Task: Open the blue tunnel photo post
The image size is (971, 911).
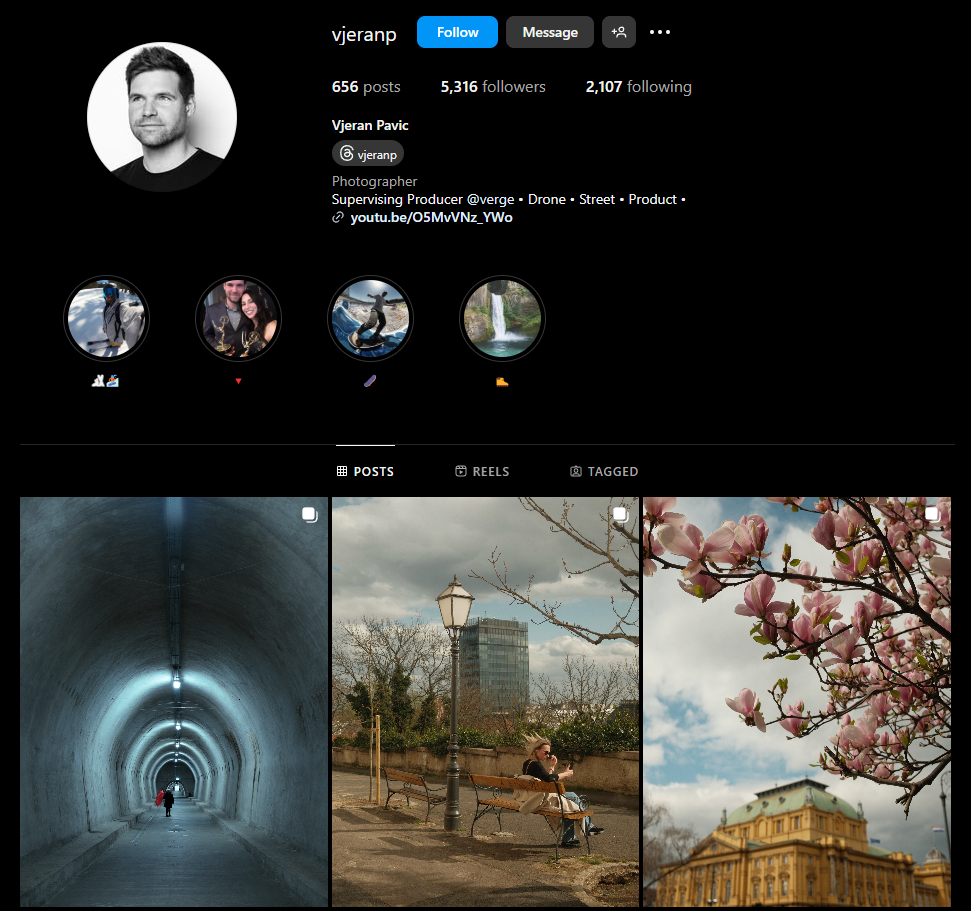Action: pos(173,702)
